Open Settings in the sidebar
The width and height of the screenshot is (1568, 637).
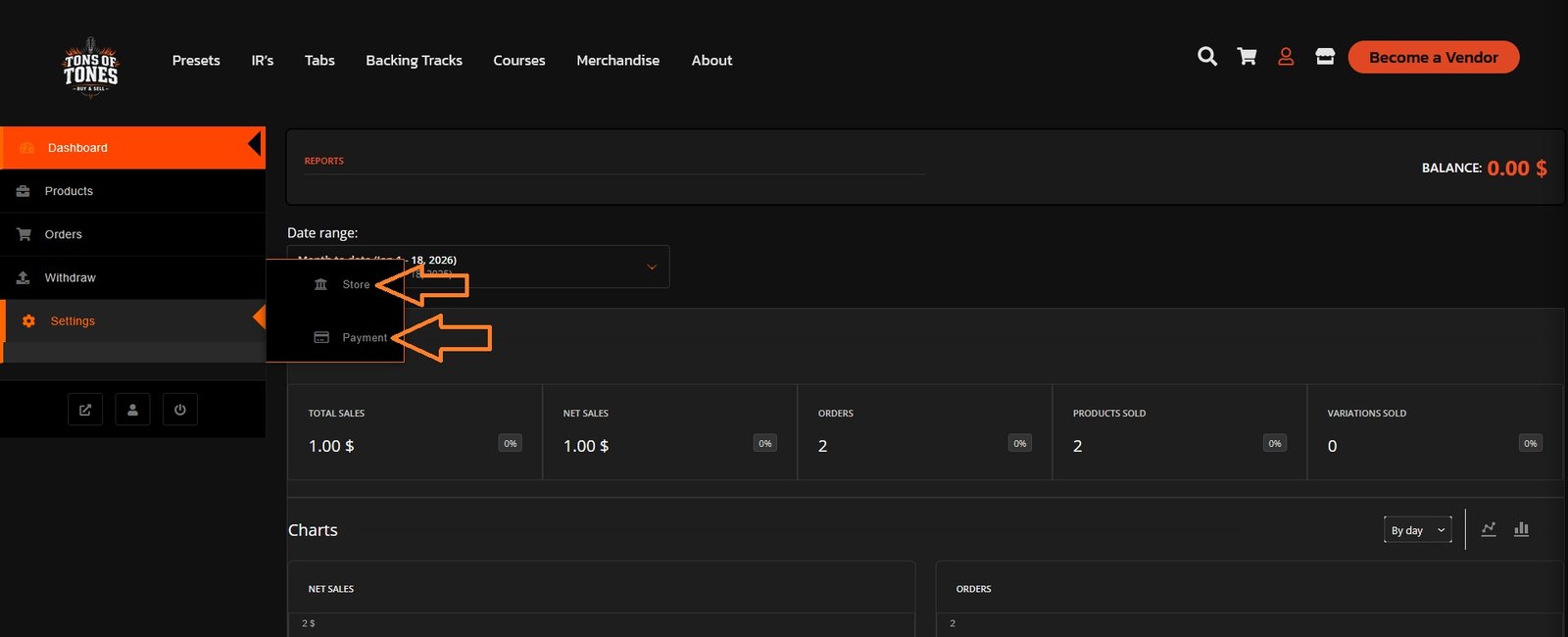click(x=73, y=321)
